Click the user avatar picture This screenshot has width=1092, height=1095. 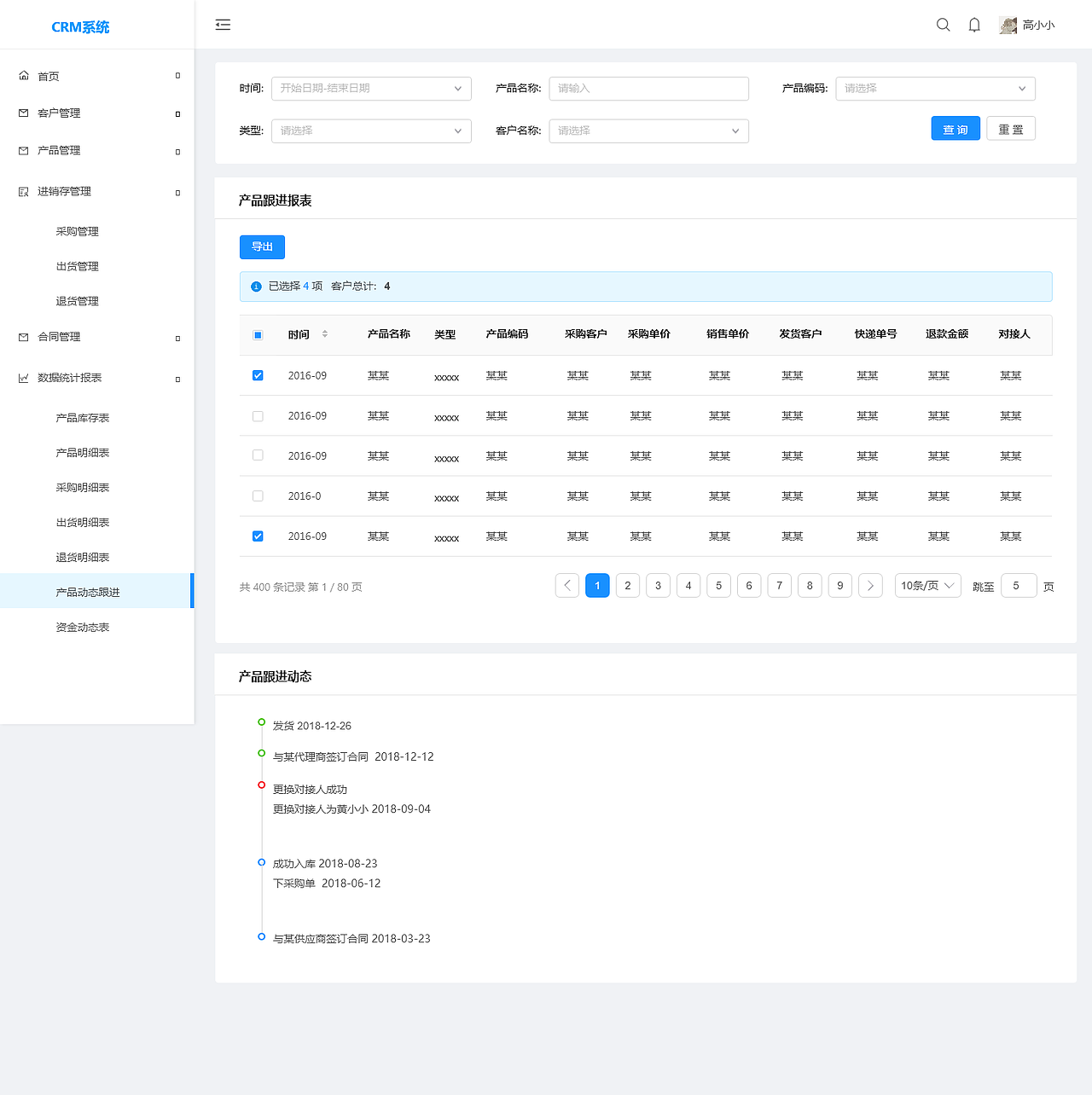point(1008,25)
